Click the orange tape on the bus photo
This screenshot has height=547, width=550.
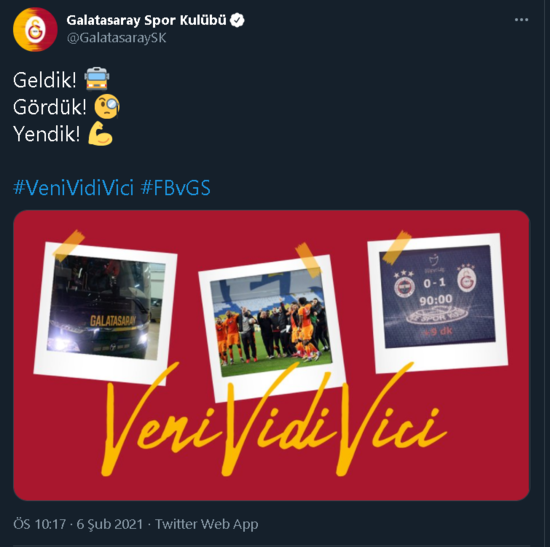pyautogui.click(x=68, y=246)
